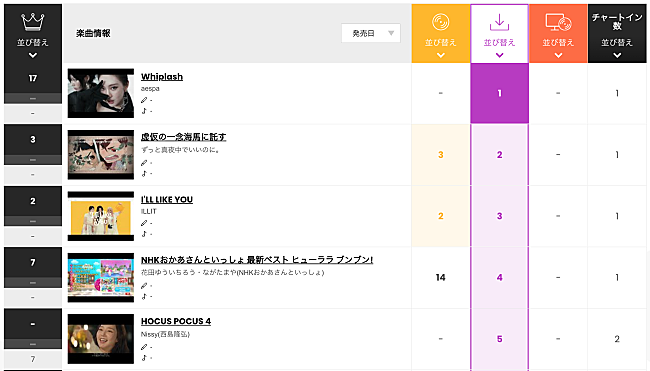Click the pencil icon under Nissy(西島隆弘)
The height and width of the screenshot is (371, 650).
[x=144, y=347]
